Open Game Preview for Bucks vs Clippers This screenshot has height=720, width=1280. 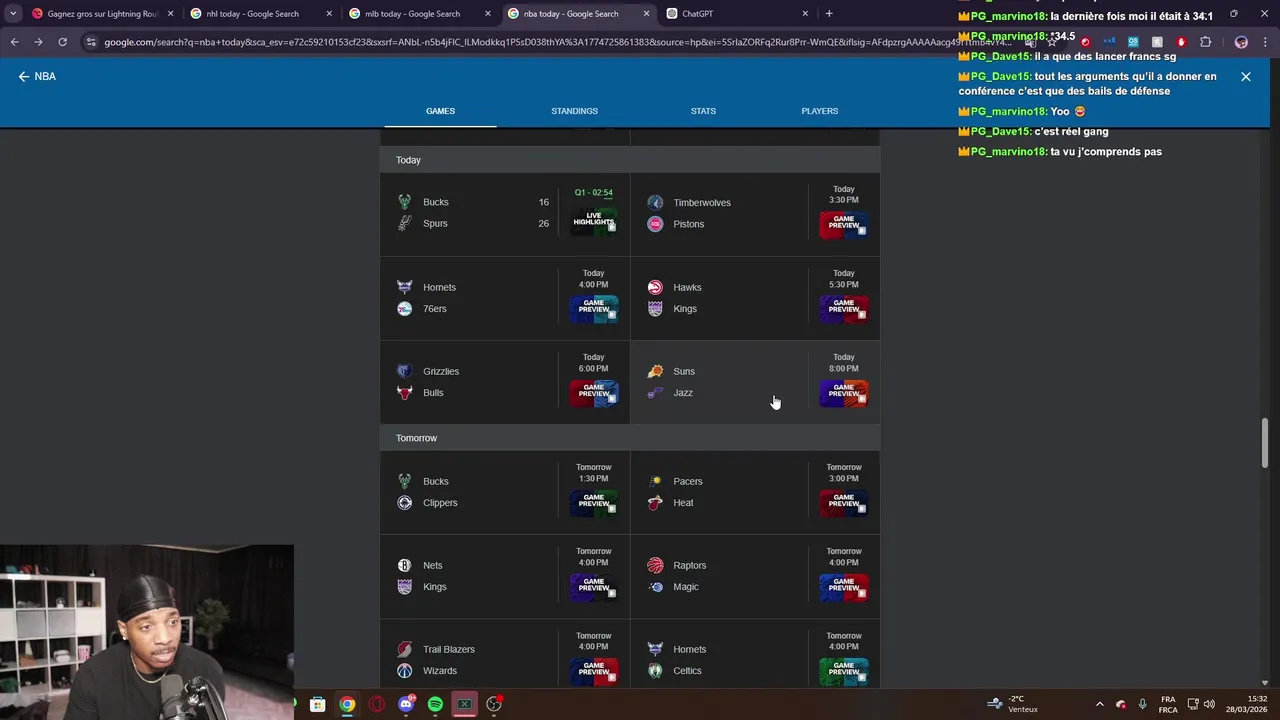pyautogui.click(x=594, y=503)
